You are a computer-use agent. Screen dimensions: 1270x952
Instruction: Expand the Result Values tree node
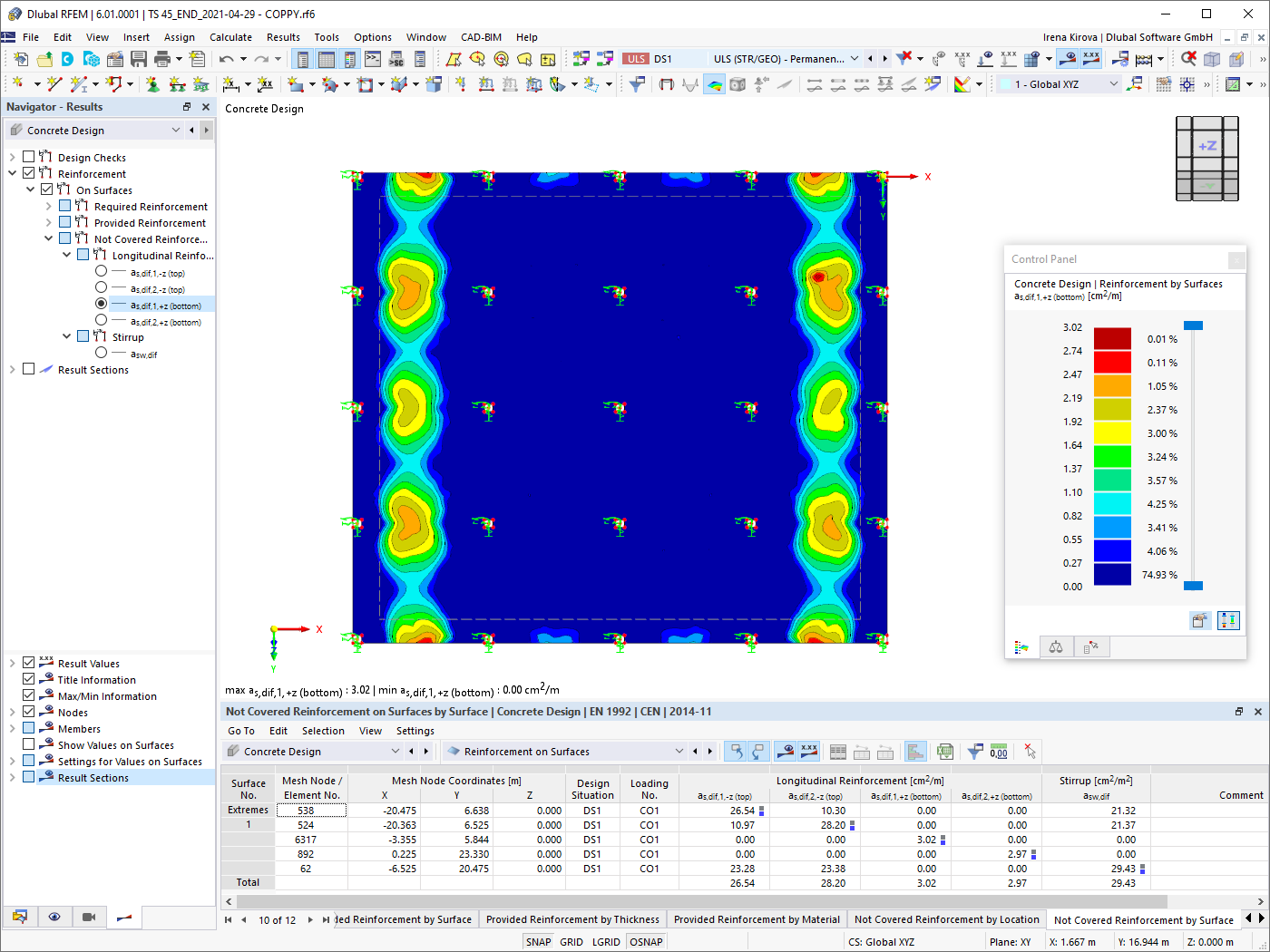click(x=13, y=663)
